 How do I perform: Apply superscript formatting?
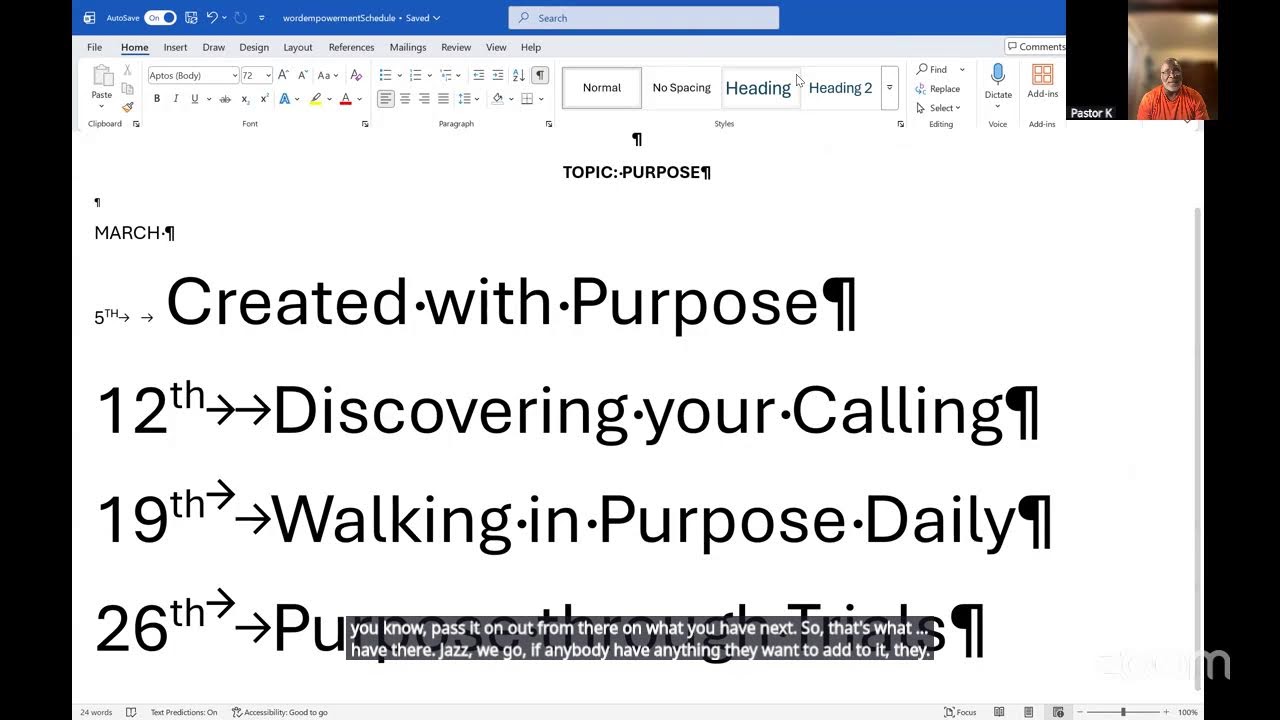(264, 99)
